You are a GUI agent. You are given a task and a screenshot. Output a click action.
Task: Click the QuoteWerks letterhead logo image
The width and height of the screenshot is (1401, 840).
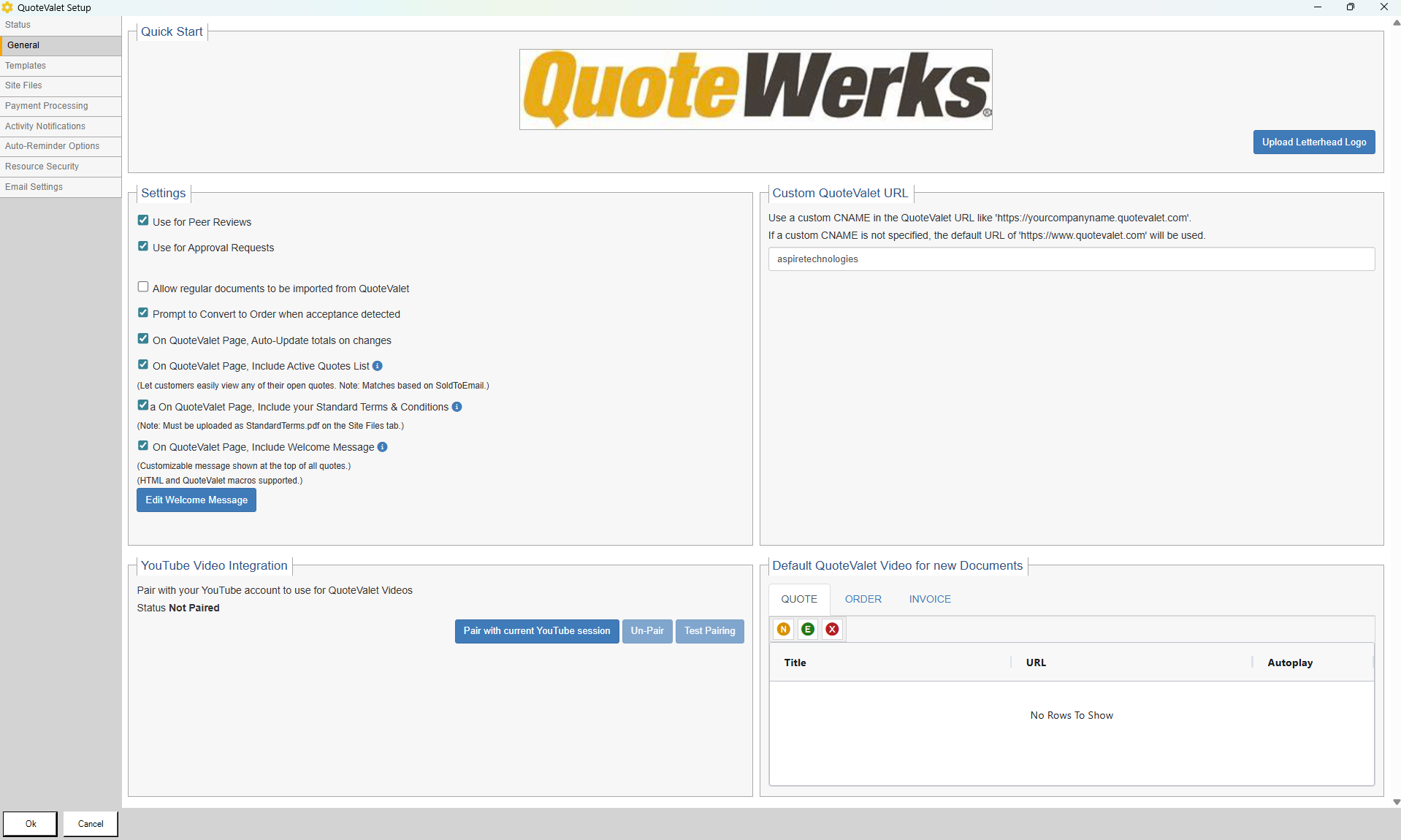coord(755,89)
